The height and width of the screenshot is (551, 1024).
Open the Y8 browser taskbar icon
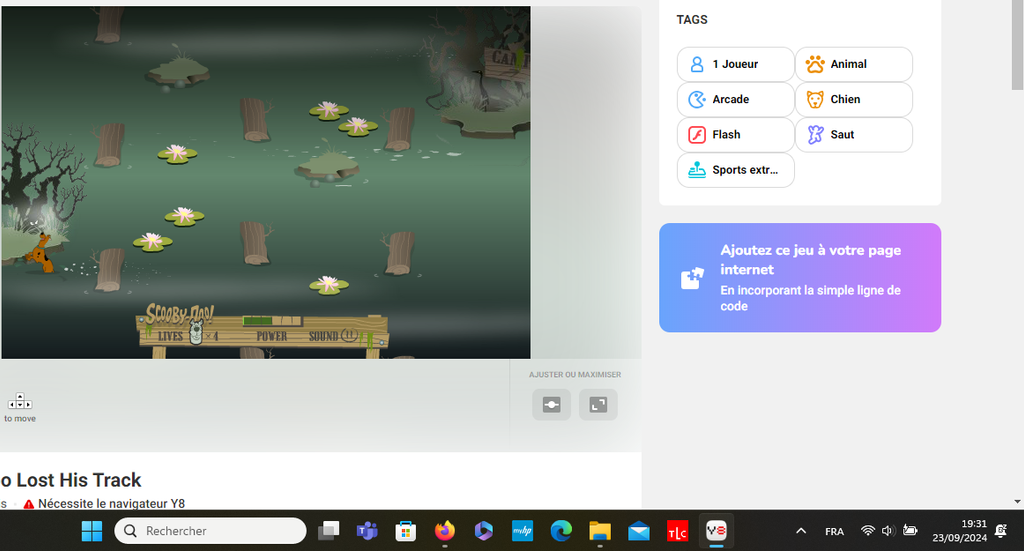(x=716, y=531)
